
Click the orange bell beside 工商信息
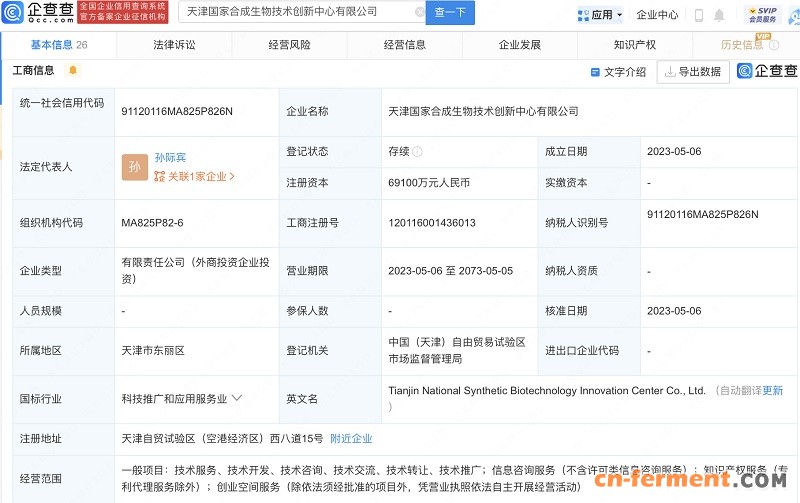tap(73, 70)
